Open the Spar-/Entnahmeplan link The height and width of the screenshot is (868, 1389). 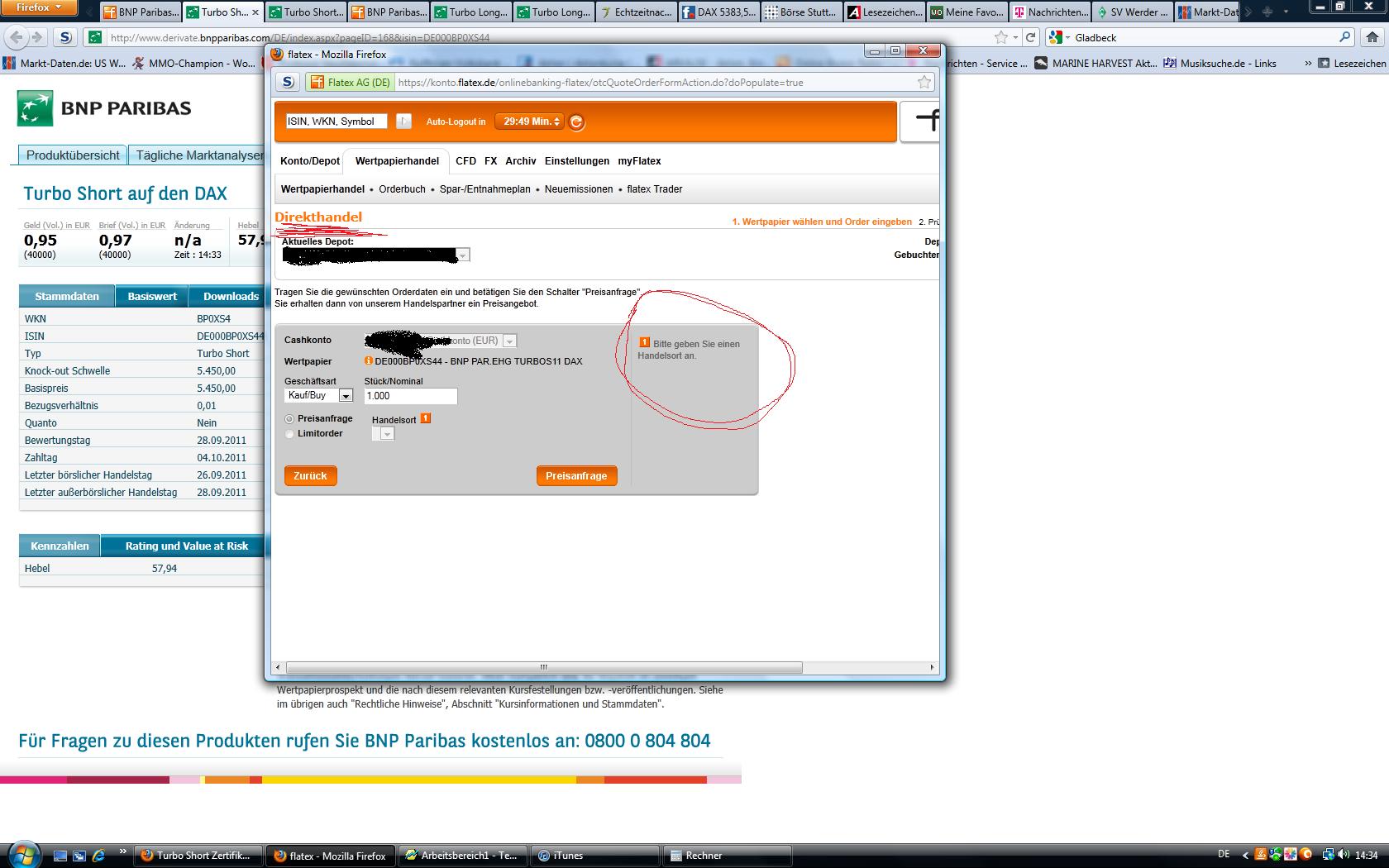click(485, 189)
